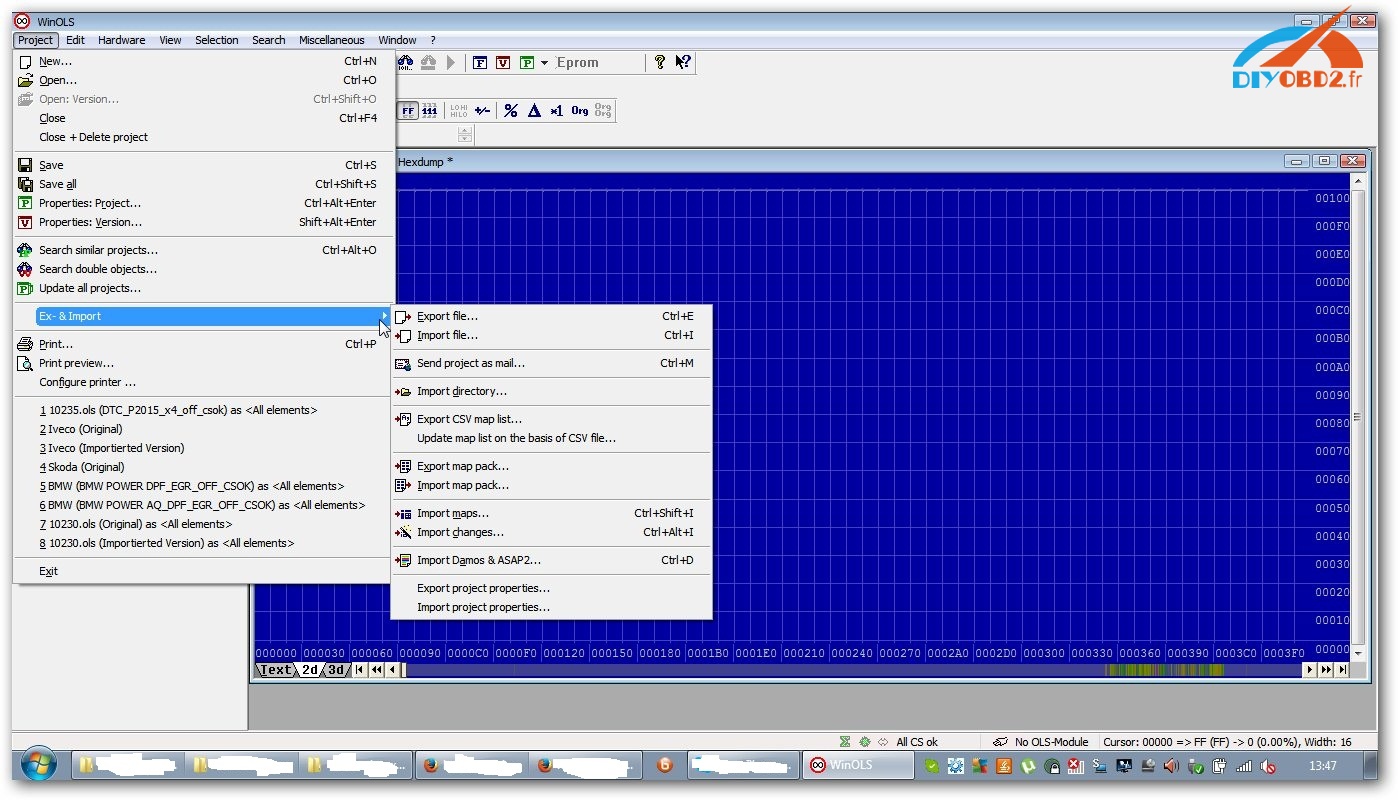The image size is (1398, 800).
Task: Click the Hexdump vertical scrollbar
Action: pos(1357,417)
